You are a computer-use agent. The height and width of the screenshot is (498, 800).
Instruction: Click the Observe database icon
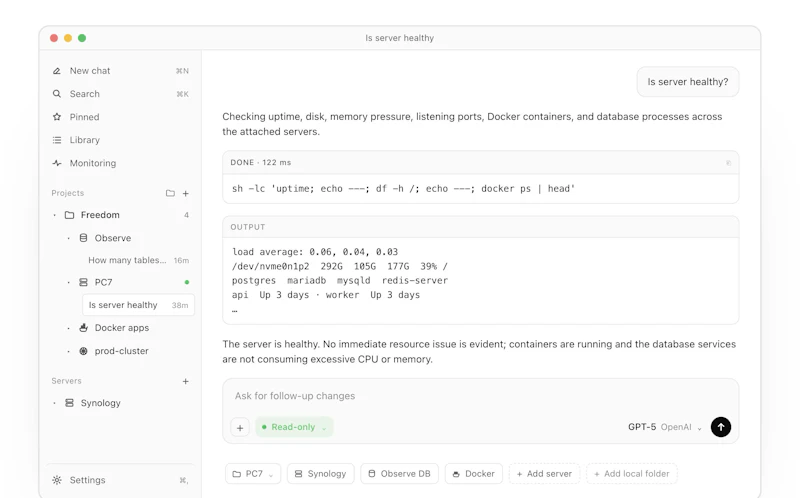coord(83,238)
